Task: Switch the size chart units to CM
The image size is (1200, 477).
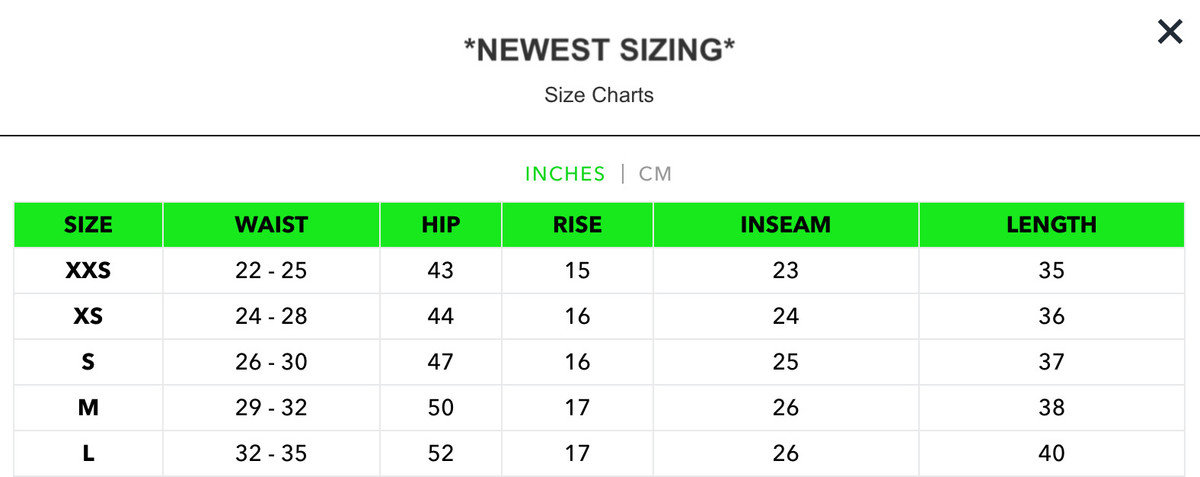Action: pyautogui.click(x=655, y=174)
